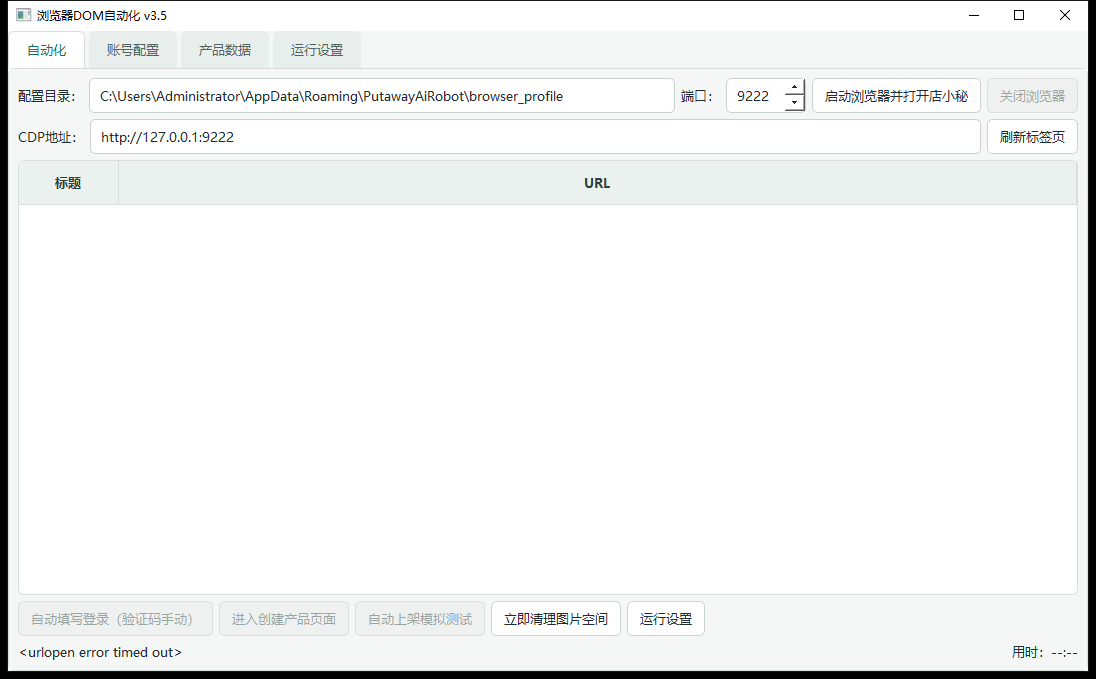Focus the CDP地址 input field

point(535,136)
